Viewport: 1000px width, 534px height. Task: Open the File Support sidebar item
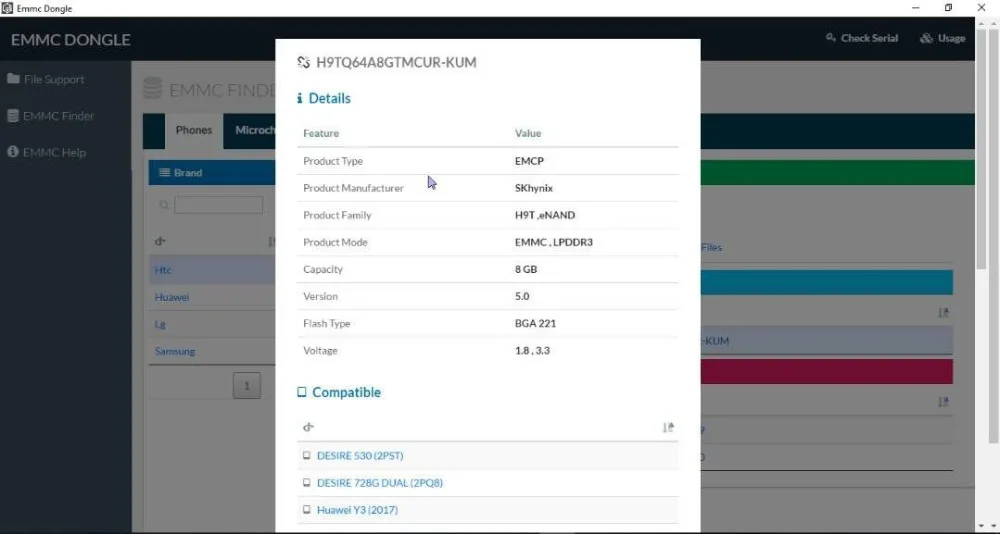45,79
